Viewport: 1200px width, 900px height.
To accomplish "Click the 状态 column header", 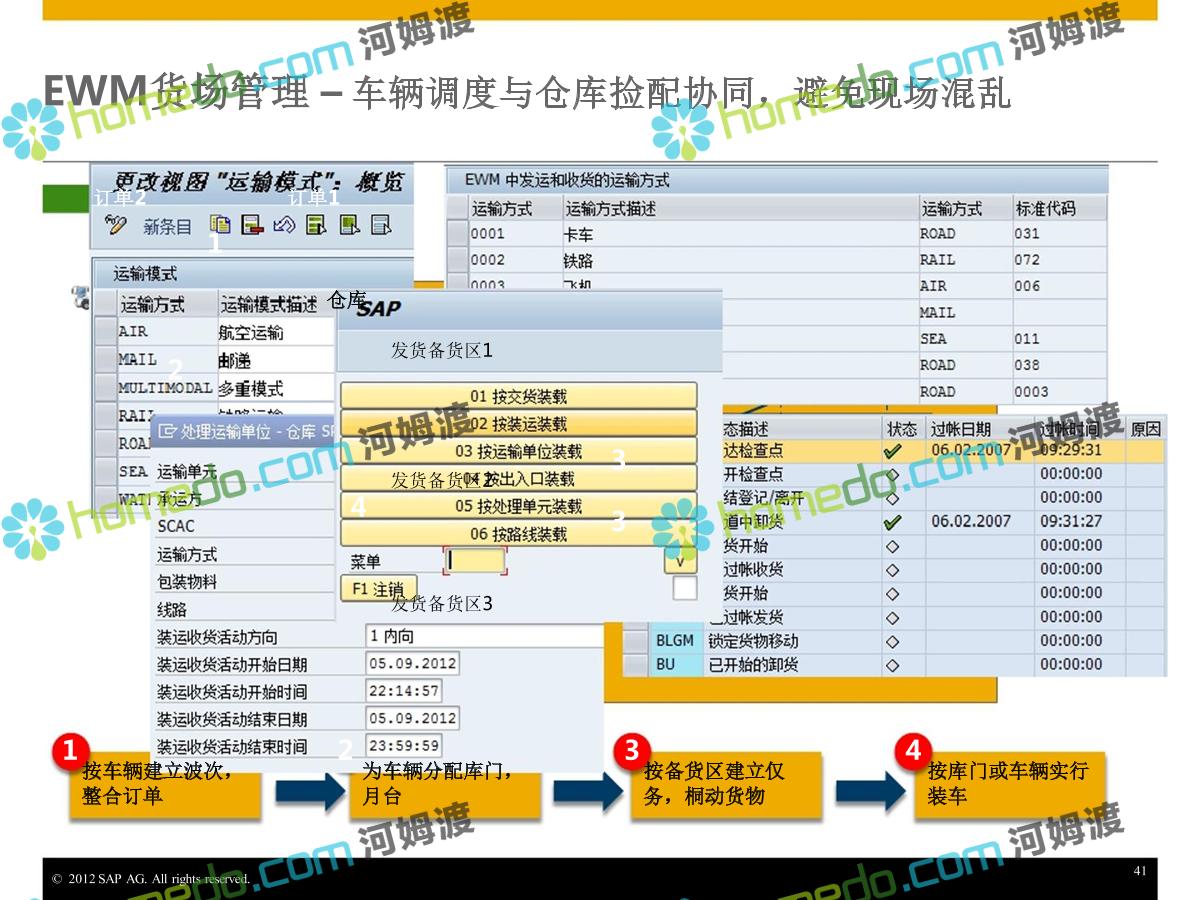I will [x=902, y=428].
